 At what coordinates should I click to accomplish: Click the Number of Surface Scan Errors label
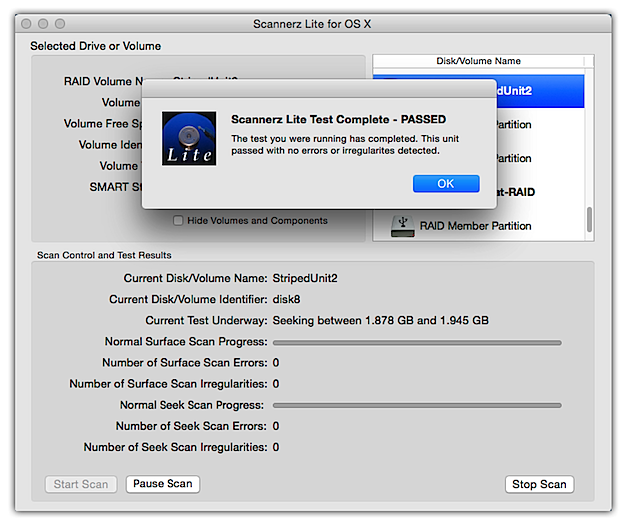pos(185,363)
